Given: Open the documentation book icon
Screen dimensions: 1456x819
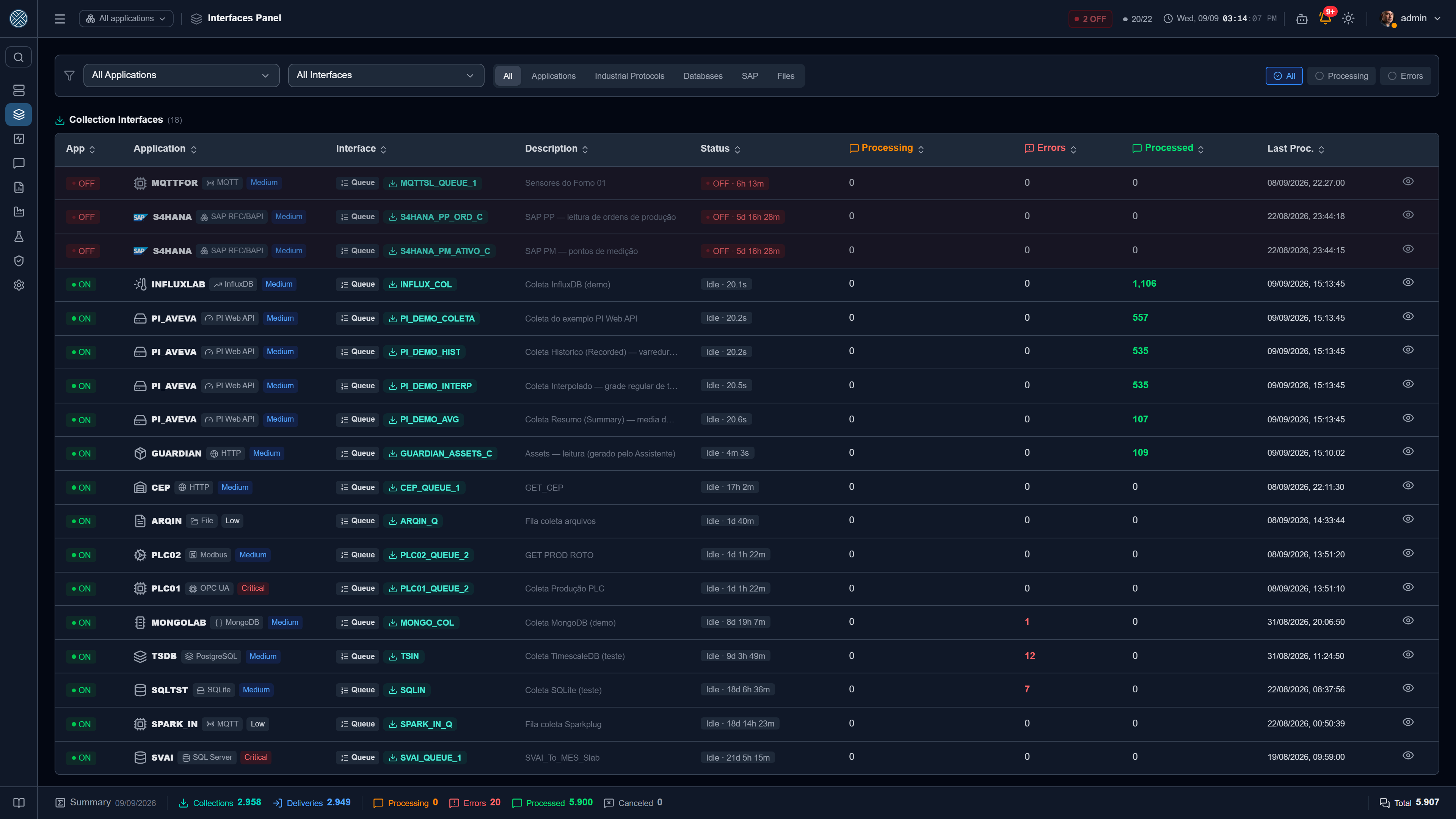Looking at the screenshot, I should pos(19,803).
